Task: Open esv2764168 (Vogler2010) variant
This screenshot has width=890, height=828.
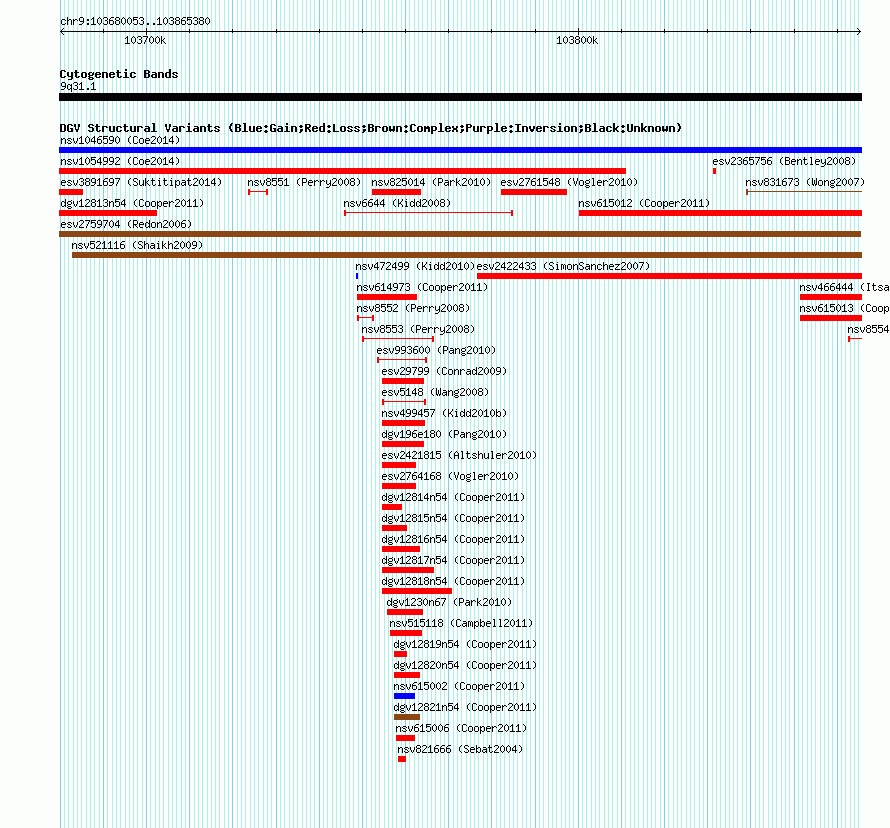Action: [x=450, y=476]
